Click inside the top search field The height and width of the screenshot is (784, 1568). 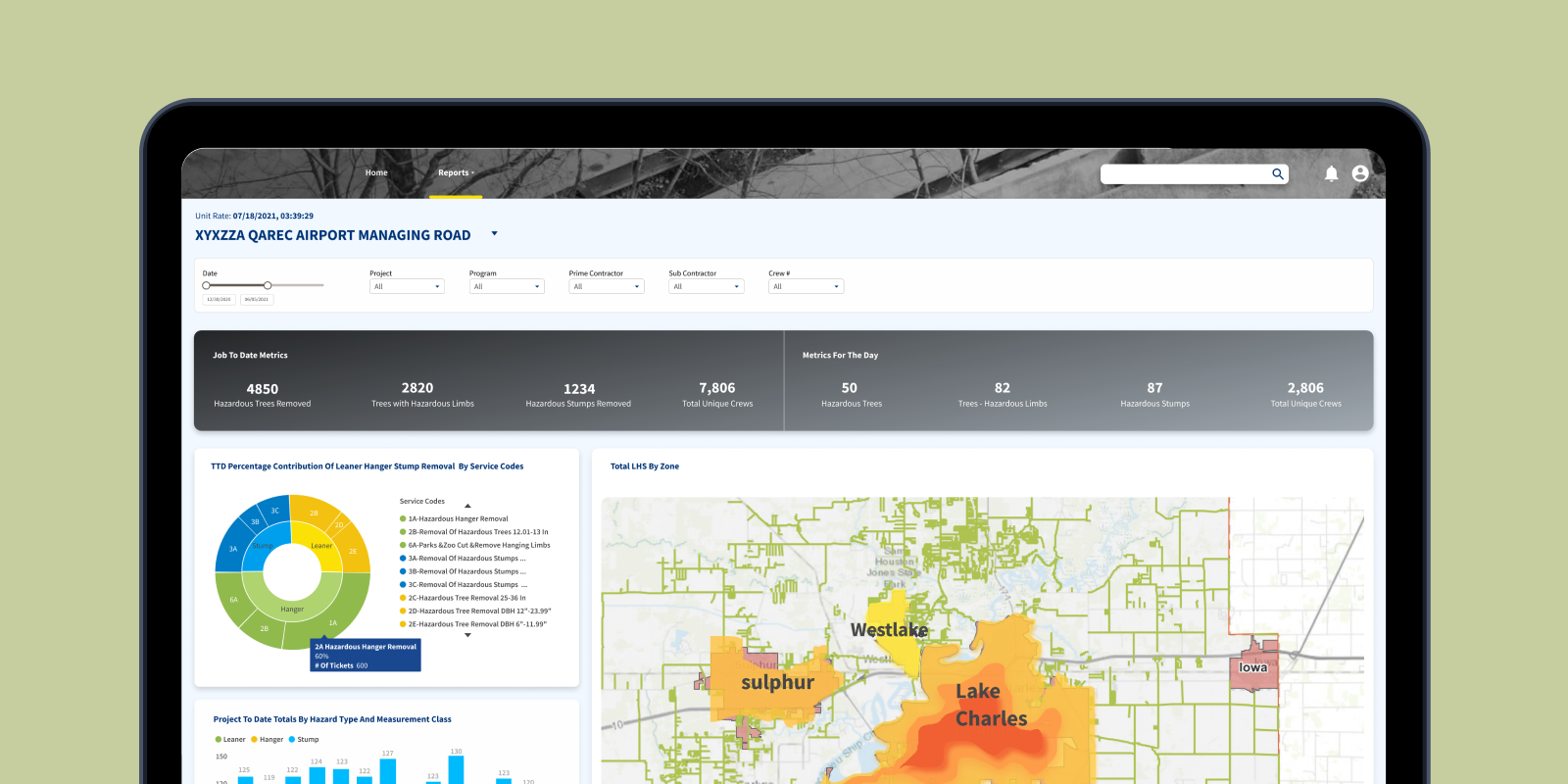tap(1184, 173)
